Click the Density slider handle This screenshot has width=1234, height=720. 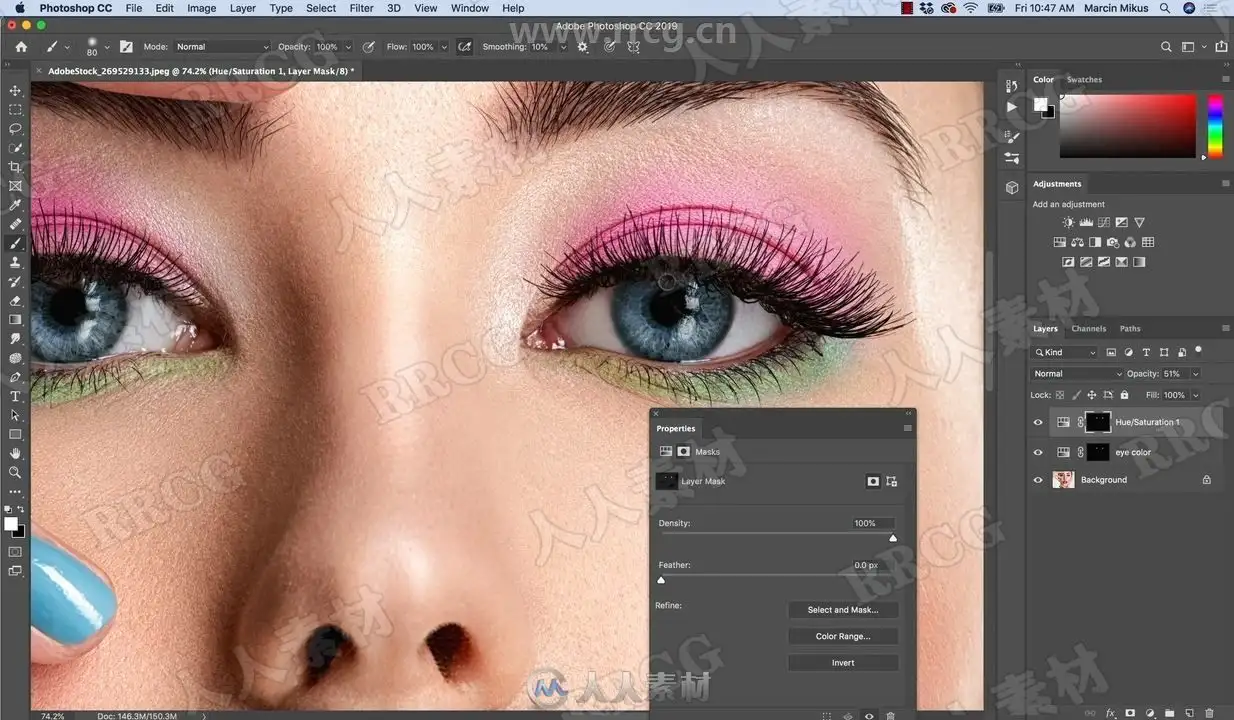tap(893, 538)
